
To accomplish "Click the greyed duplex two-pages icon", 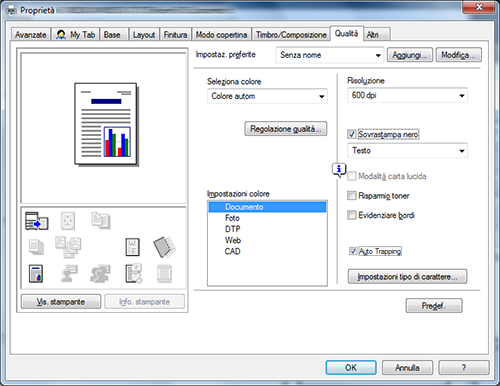I will coord(101,221).
